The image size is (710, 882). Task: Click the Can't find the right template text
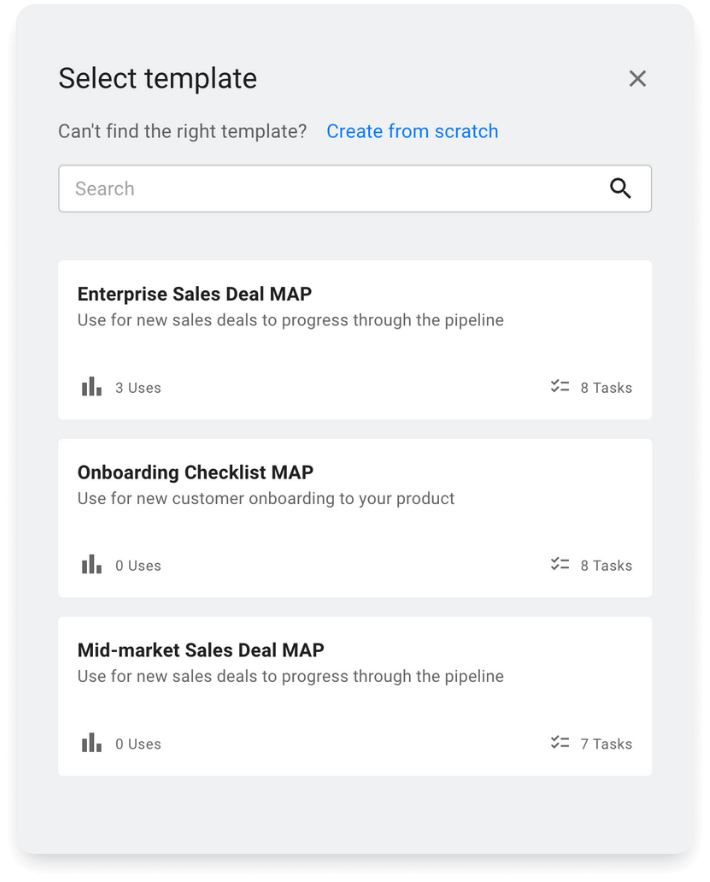182,131
